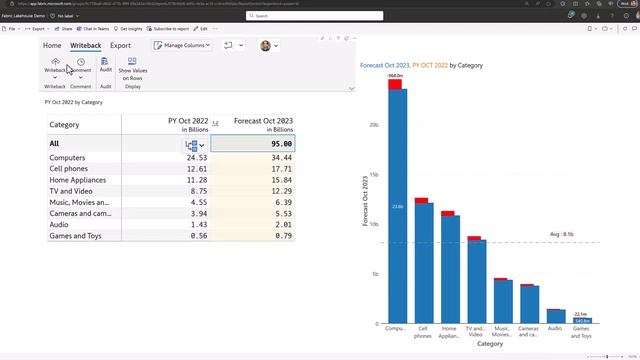The width and height of the screenshot is (640, 360).
Task: Switch to the Home ribbon tab
Action: point(52,45)
